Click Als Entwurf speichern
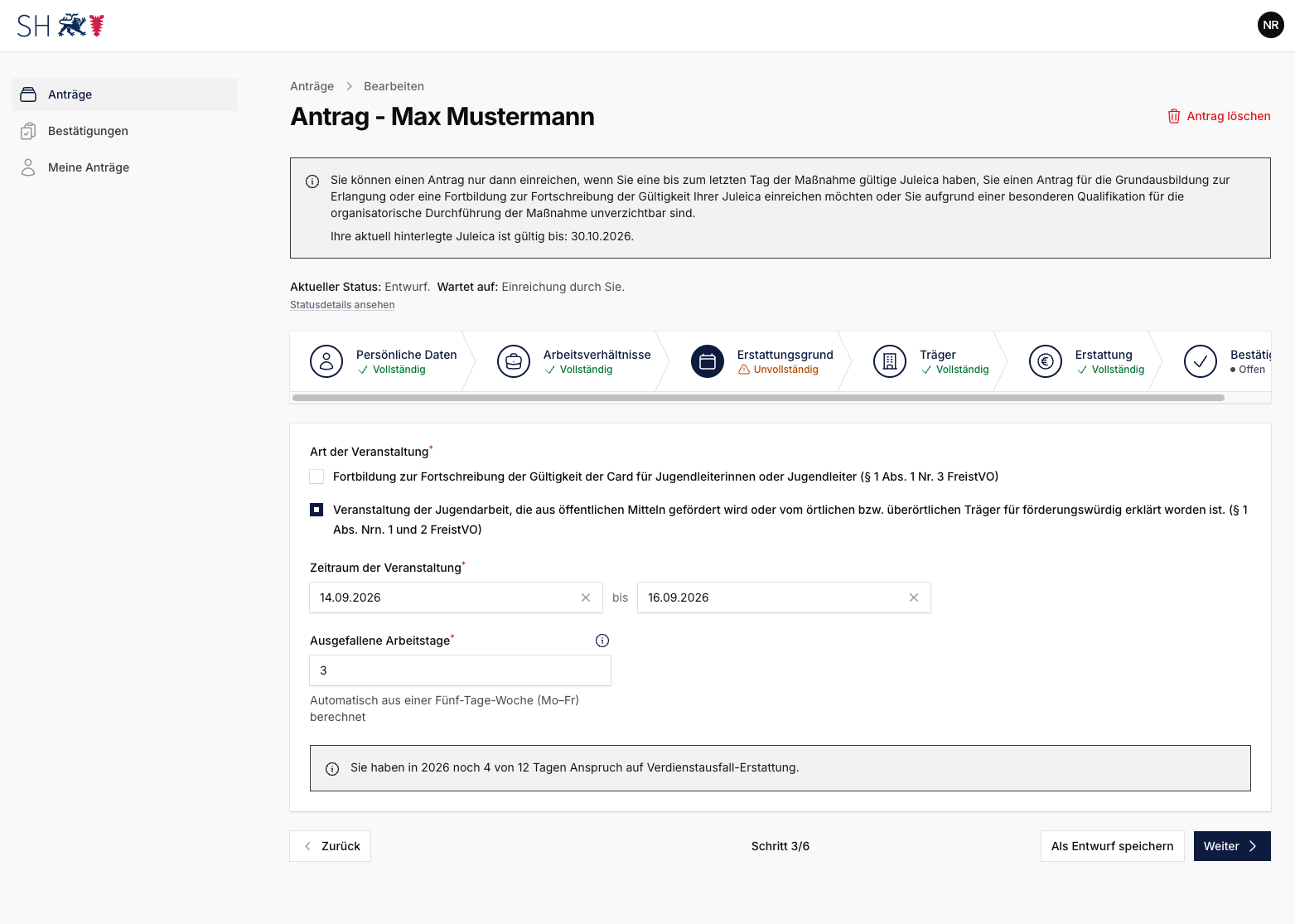This screenshot has width=1295, height=924. (1113, 846)
